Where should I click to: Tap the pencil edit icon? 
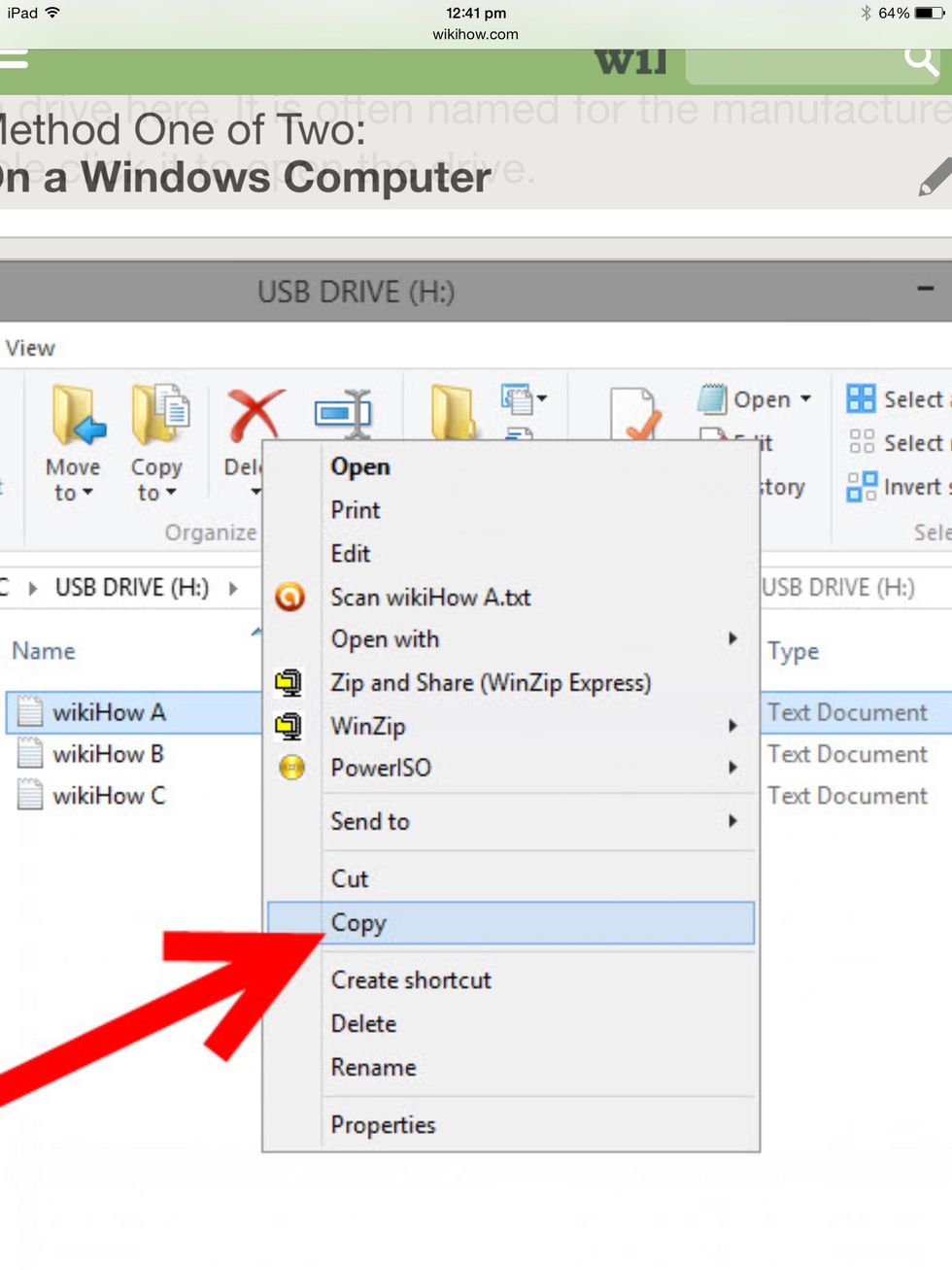pyautogui.click(x=933, y=178)
